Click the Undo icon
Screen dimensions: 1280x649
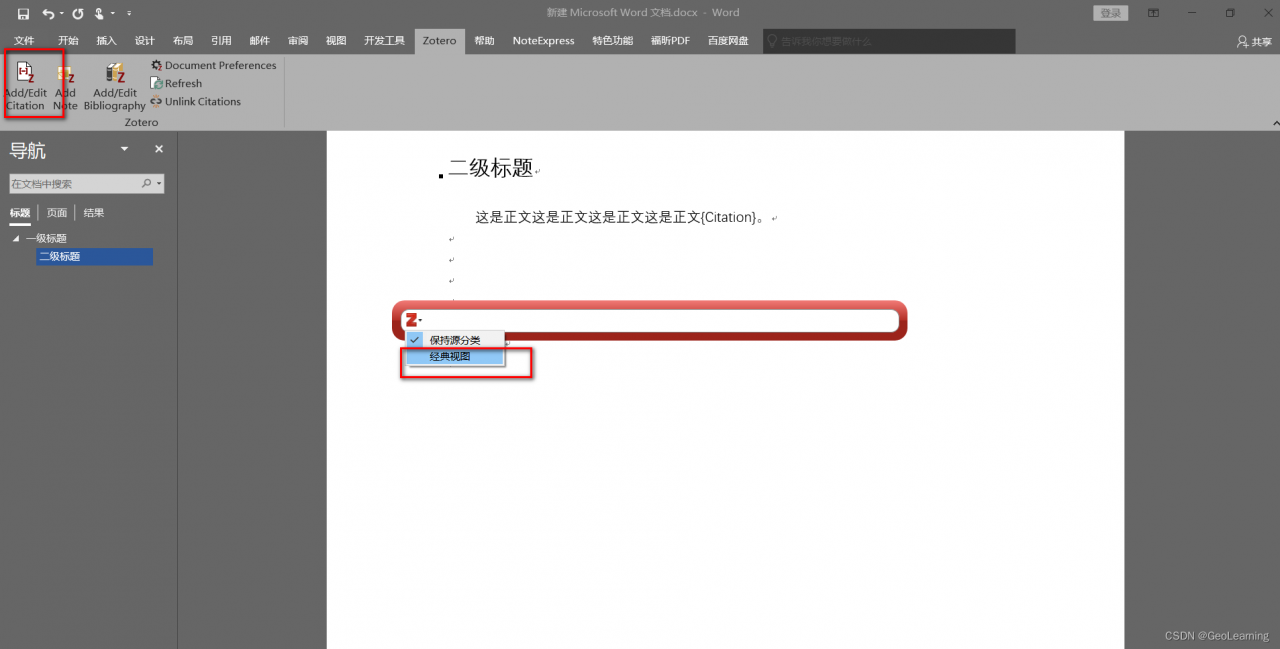(49, 13)
